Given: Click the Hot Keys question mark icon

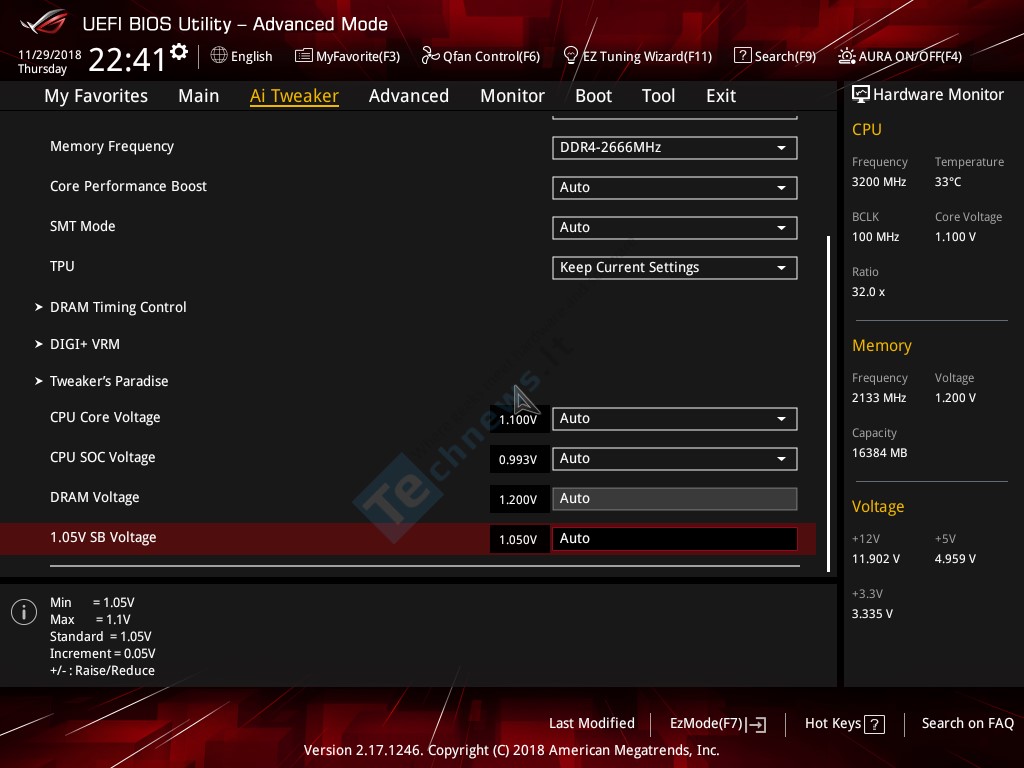Looking at the screenshot, I should 874,724.
